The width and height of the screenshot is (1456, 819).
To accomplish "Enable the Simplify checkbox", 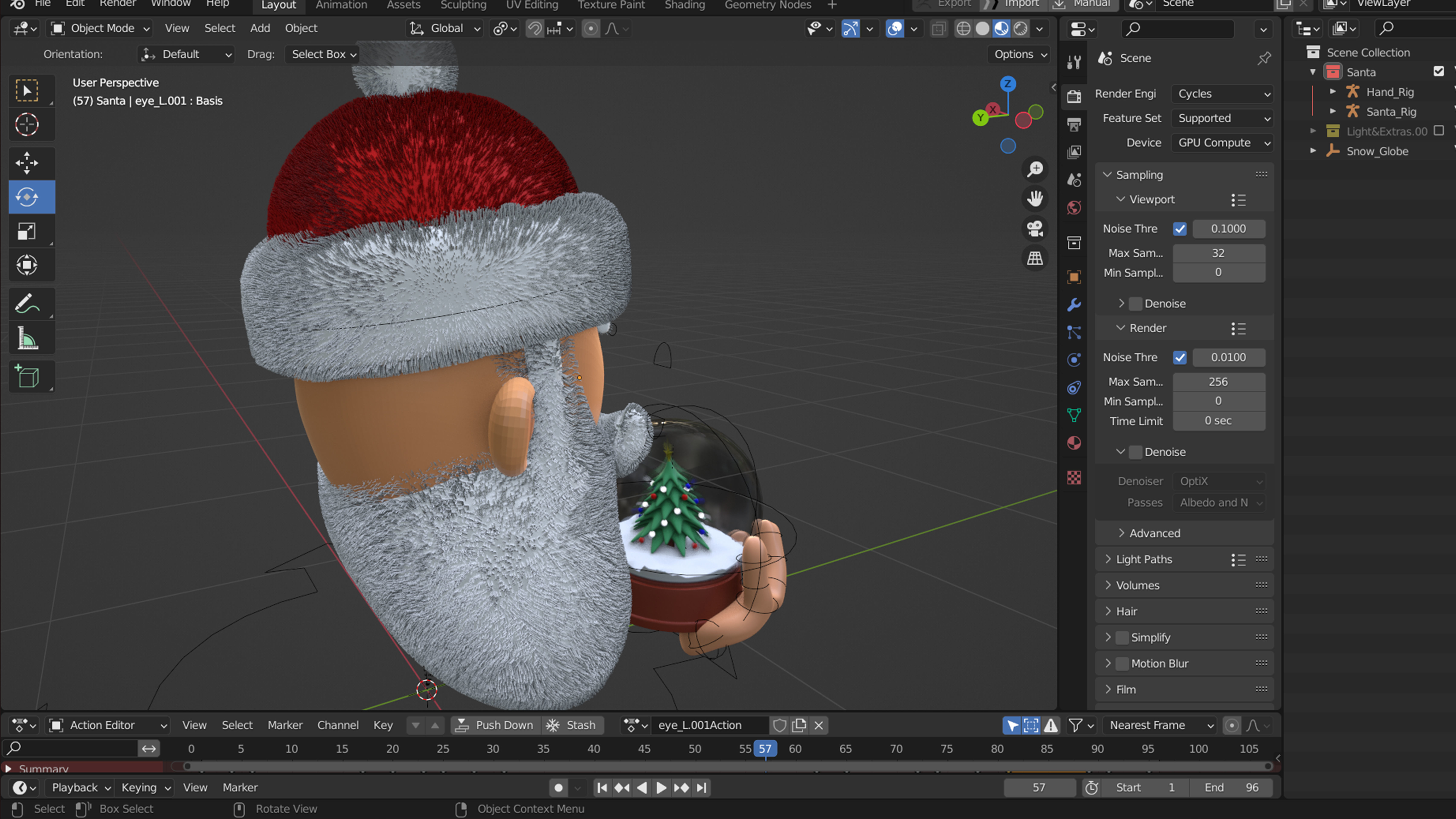I will coord(1122,637).
